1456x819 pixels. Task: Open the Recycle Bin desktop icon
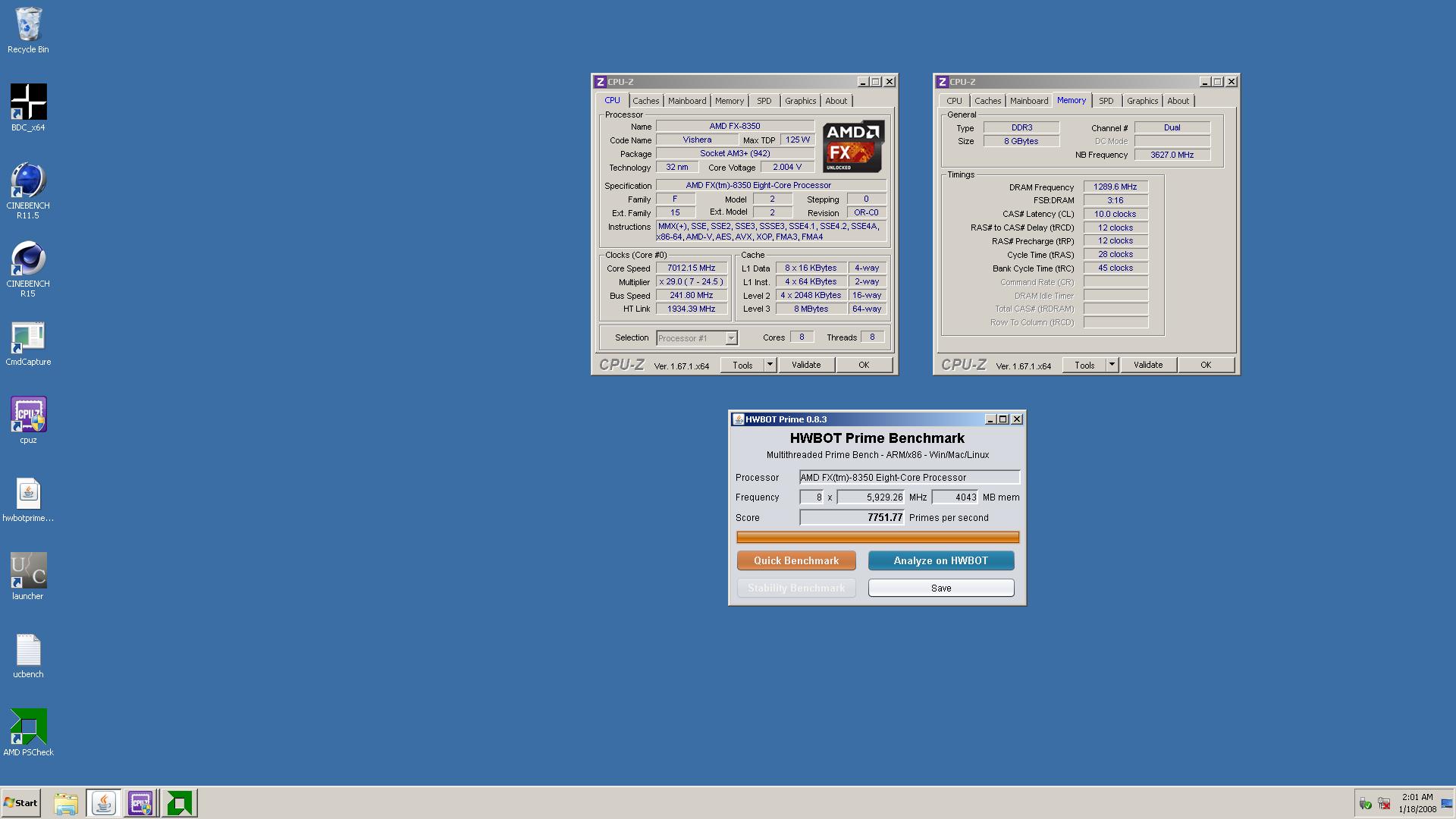tap(28, 30)
